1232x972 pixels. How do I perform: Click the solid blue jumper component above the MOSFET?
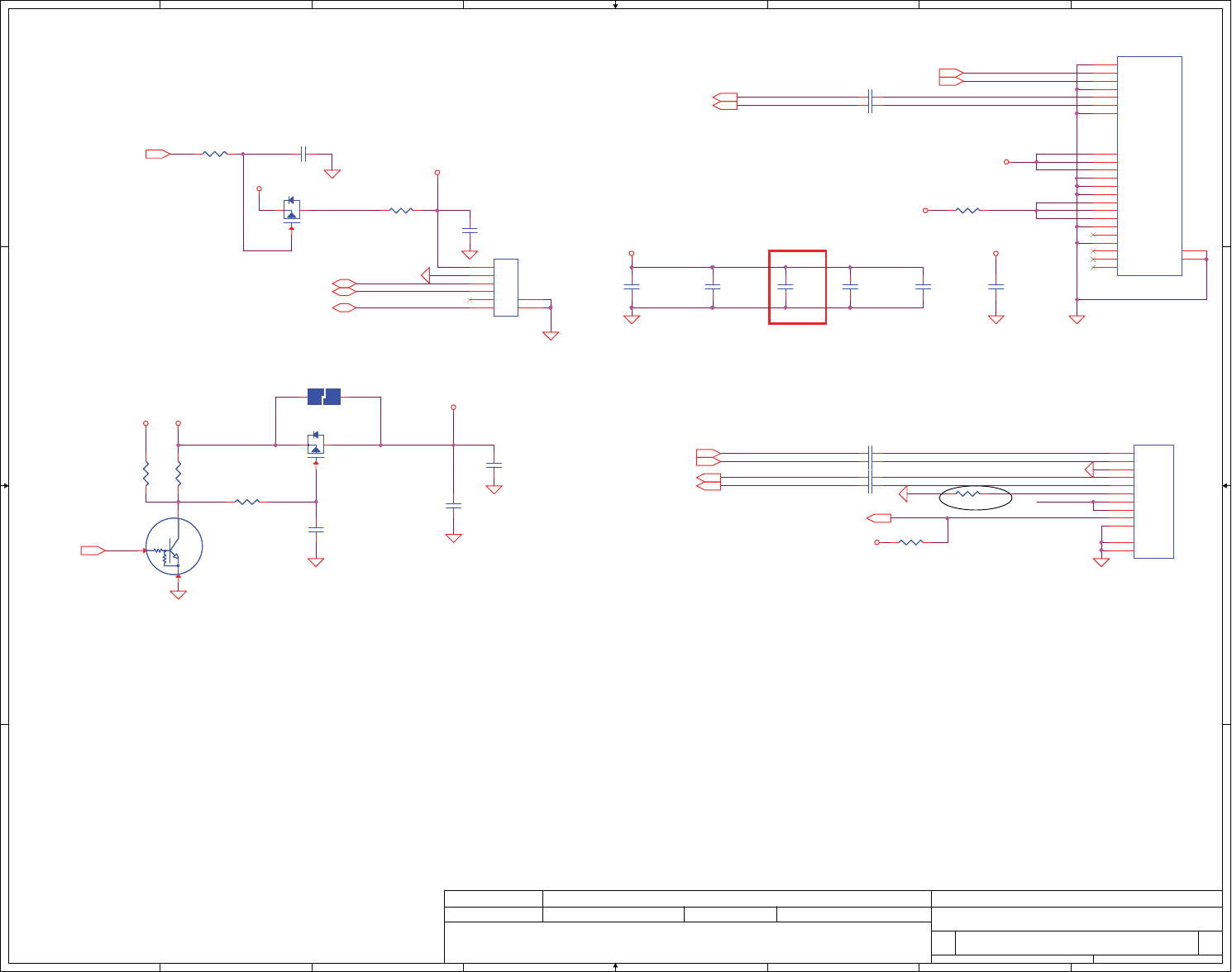click(324, 397)
